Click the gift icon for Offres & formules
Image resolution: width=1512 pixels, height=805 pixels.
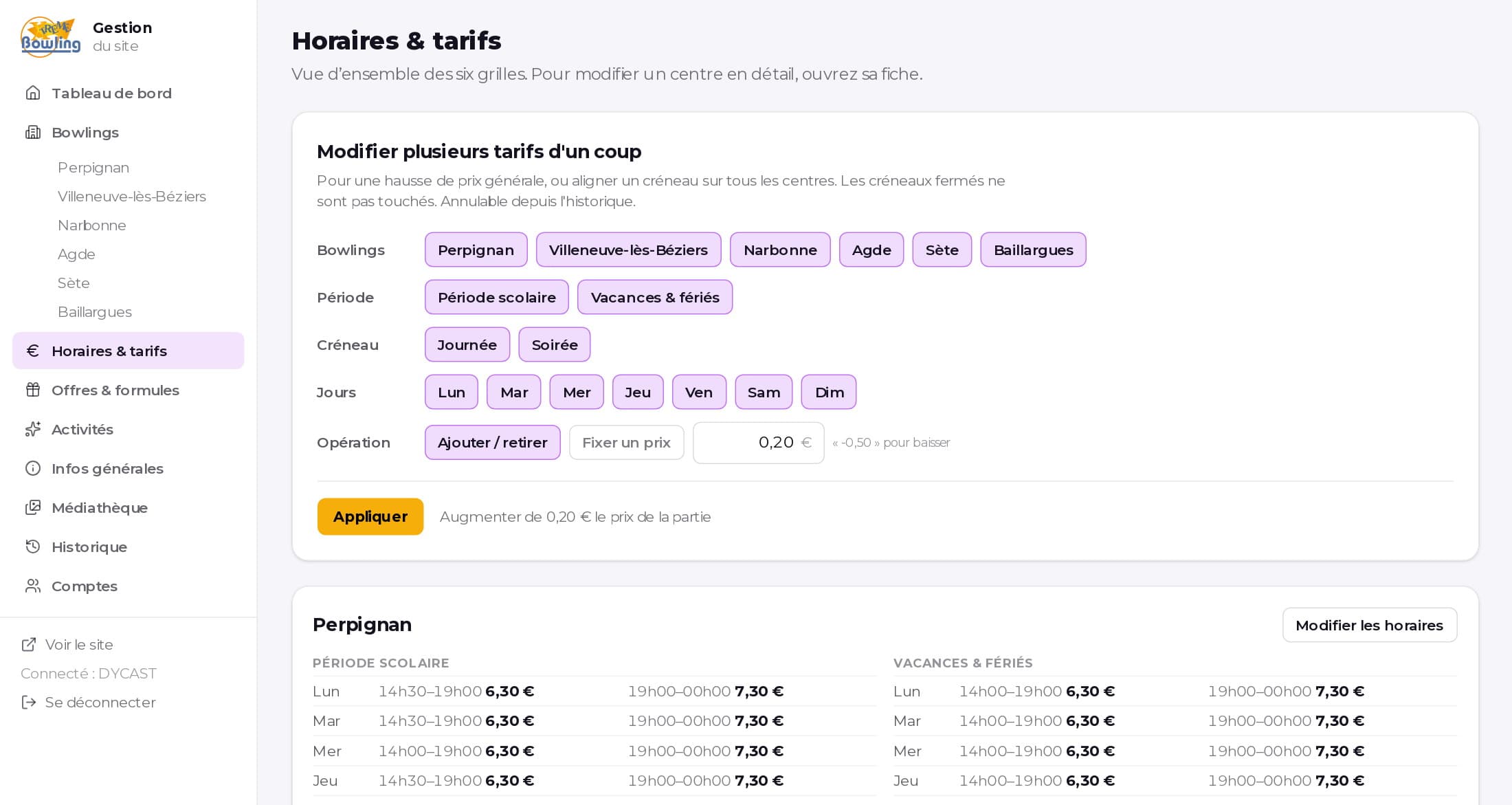click(x=33, y=390)
